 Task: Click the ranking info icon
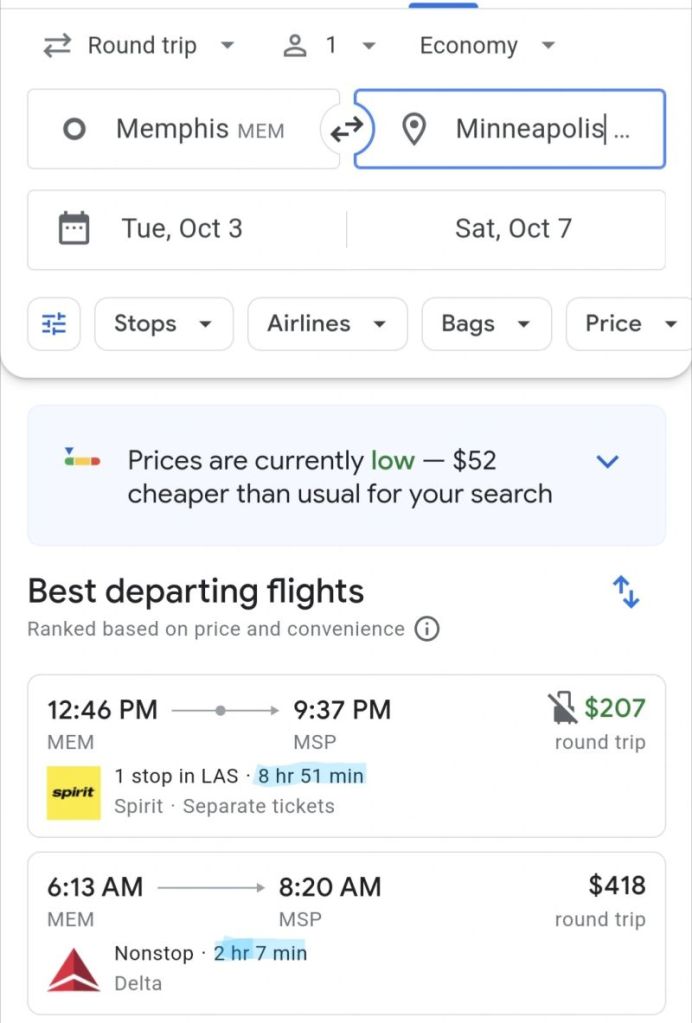coord(427,630)
